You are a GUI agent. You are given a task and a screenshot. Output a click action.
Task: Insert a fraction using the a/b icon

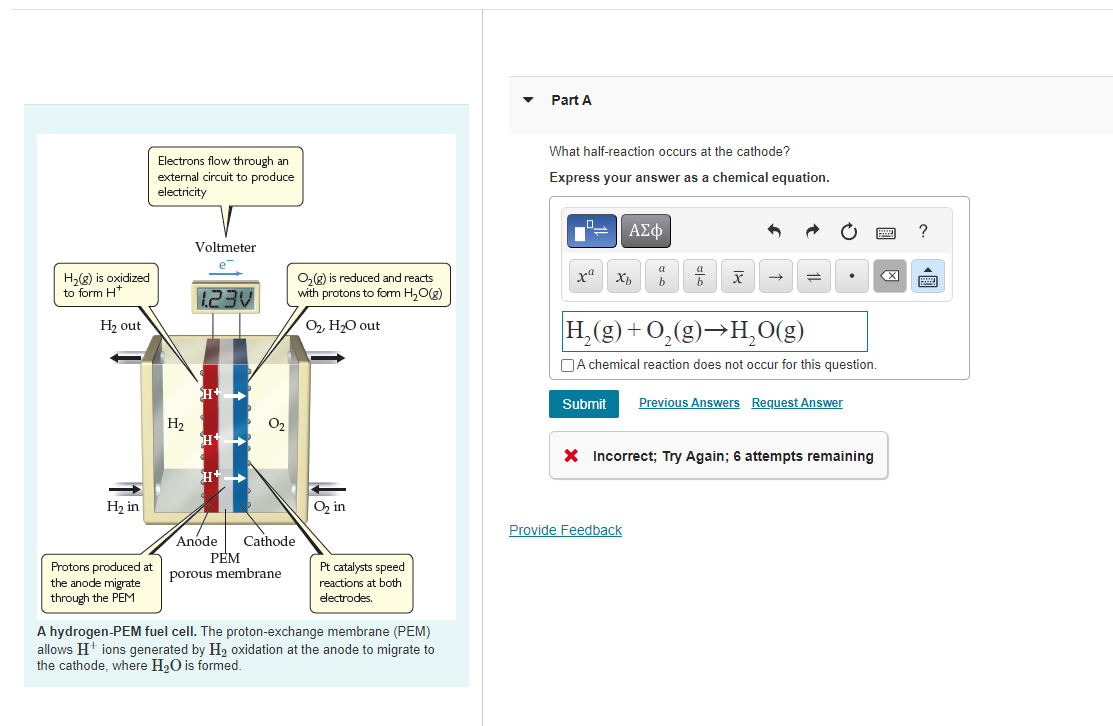tap(700, 276)
